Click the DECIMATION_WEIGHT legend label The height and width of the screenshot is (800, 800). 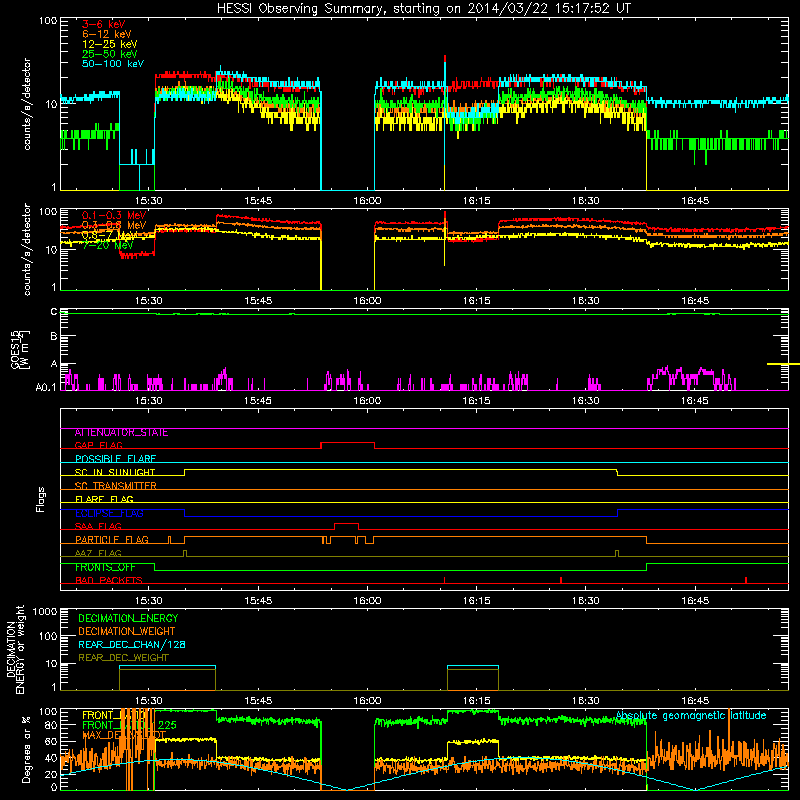click(127, 632)
